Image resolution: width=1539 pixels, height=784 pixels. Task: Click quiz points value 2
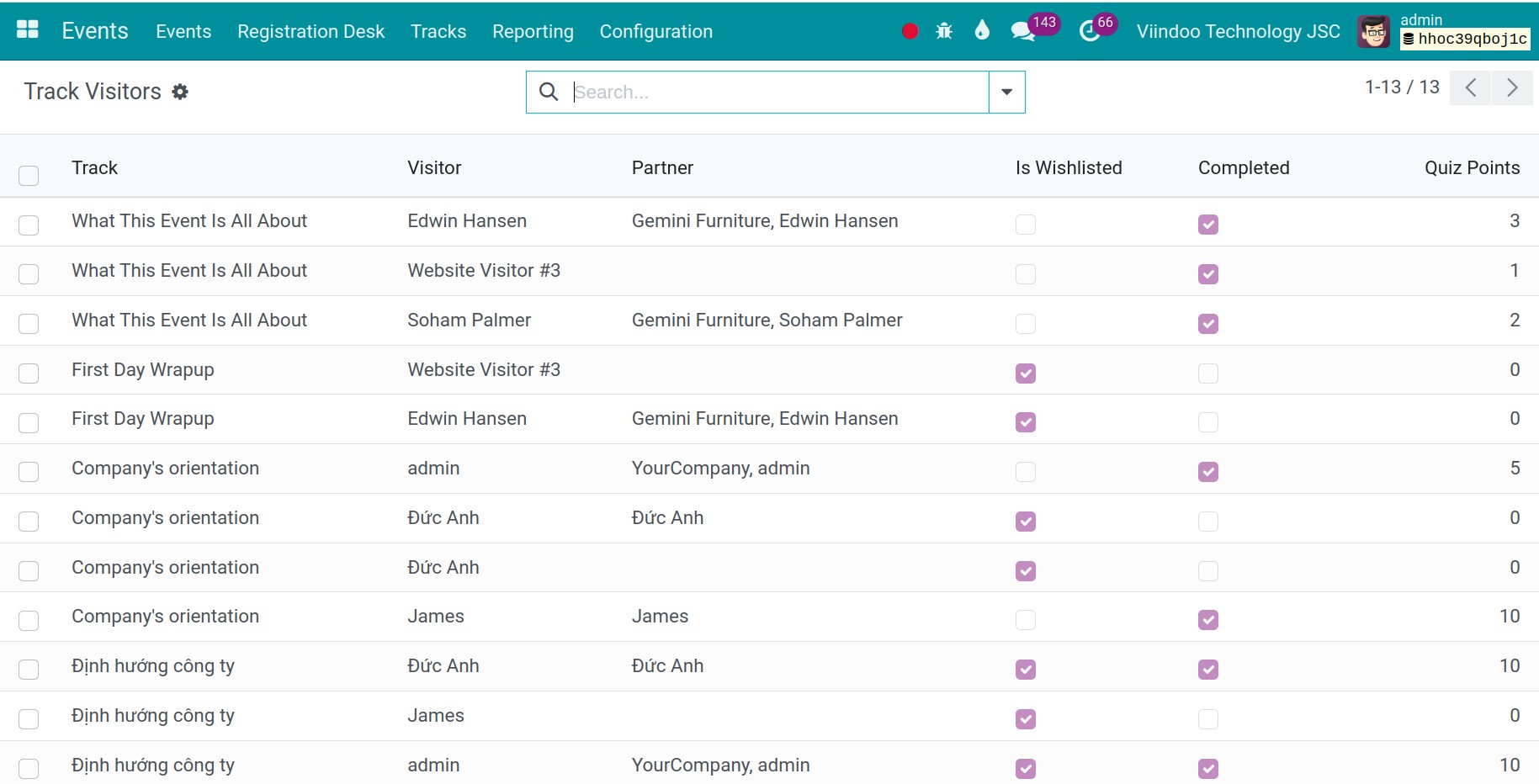tap(1515, 320)
